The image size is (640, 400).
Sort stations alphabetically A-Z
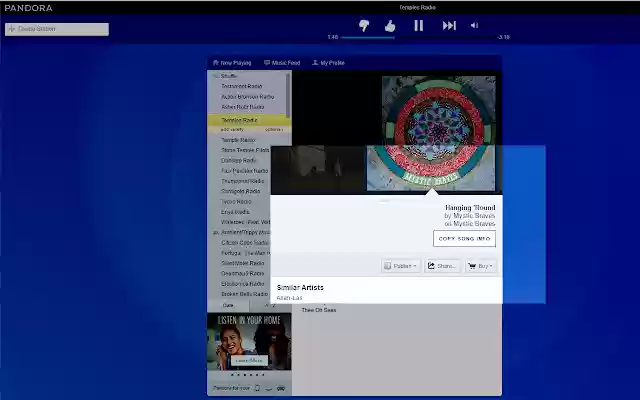270,305
